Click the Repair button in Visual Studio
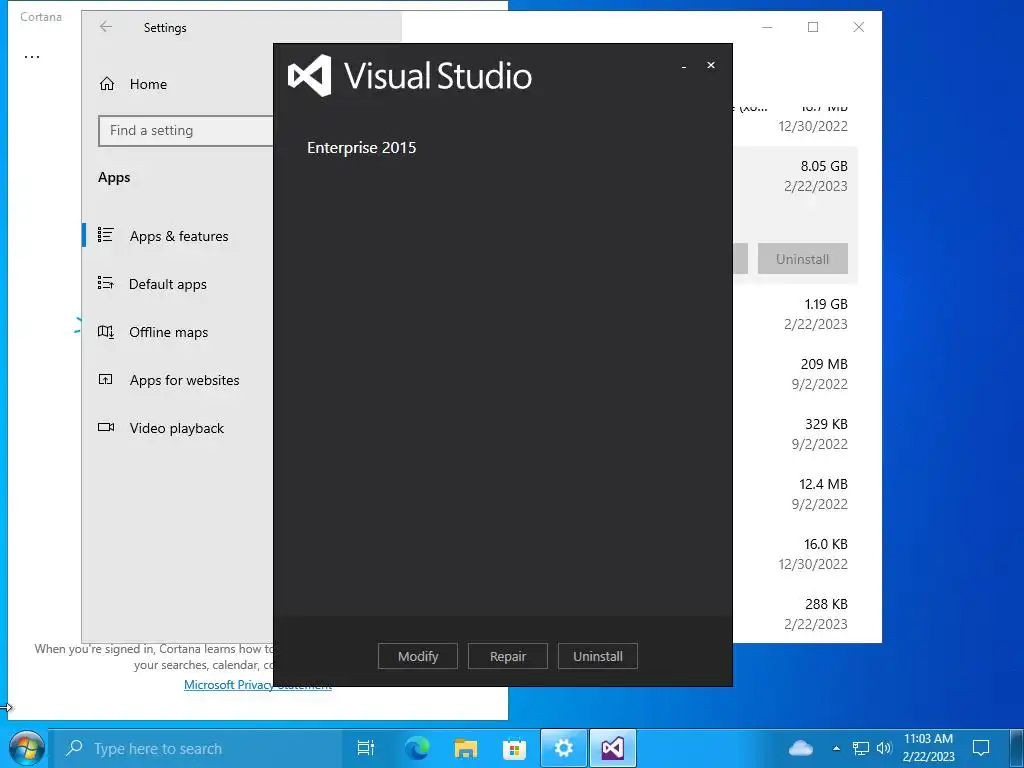The height and width of the screenshot is (768, 1024). click(507, 656)
